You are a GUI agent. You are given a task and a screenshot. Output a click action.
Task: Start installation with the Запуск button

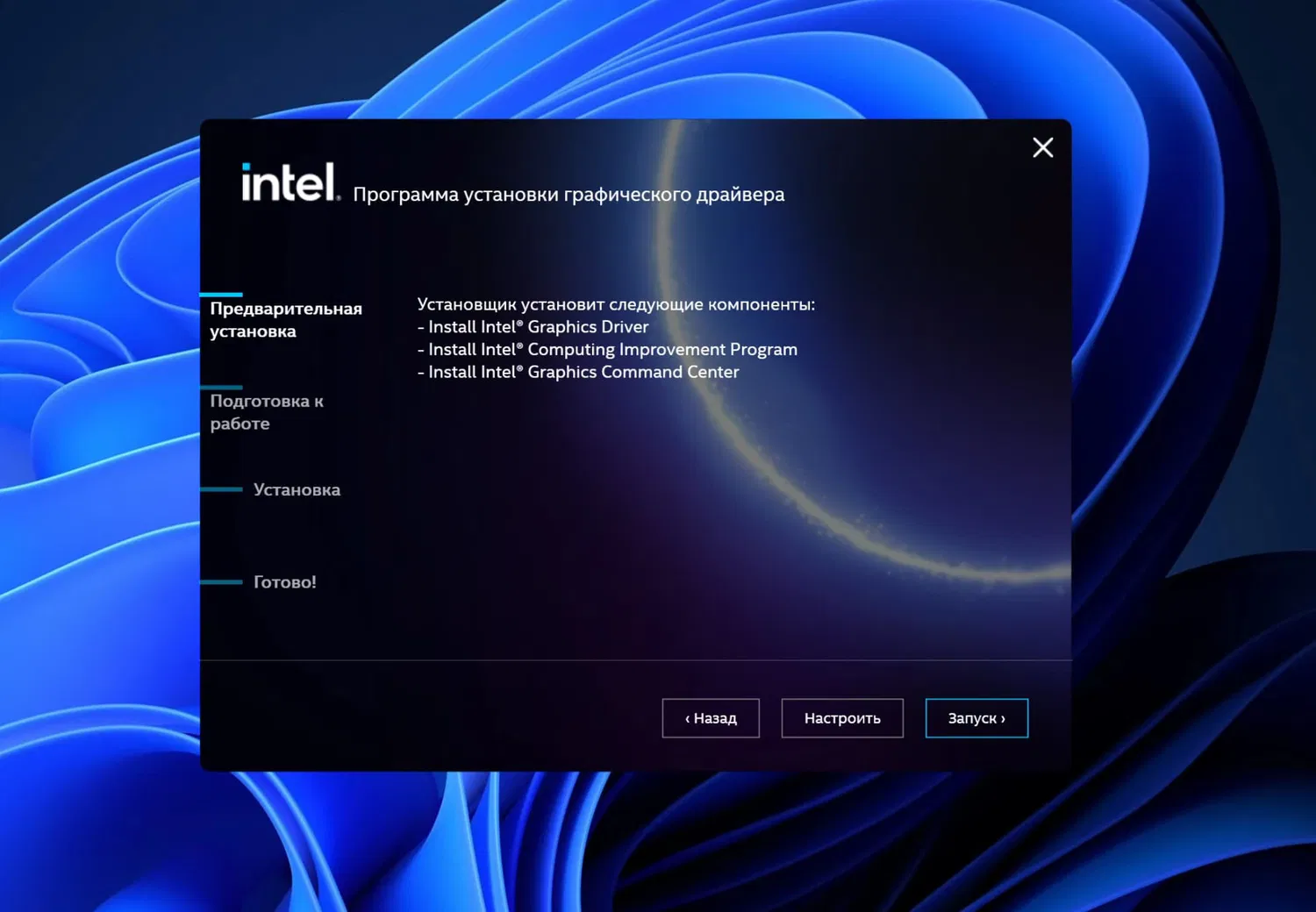point(976,718)
